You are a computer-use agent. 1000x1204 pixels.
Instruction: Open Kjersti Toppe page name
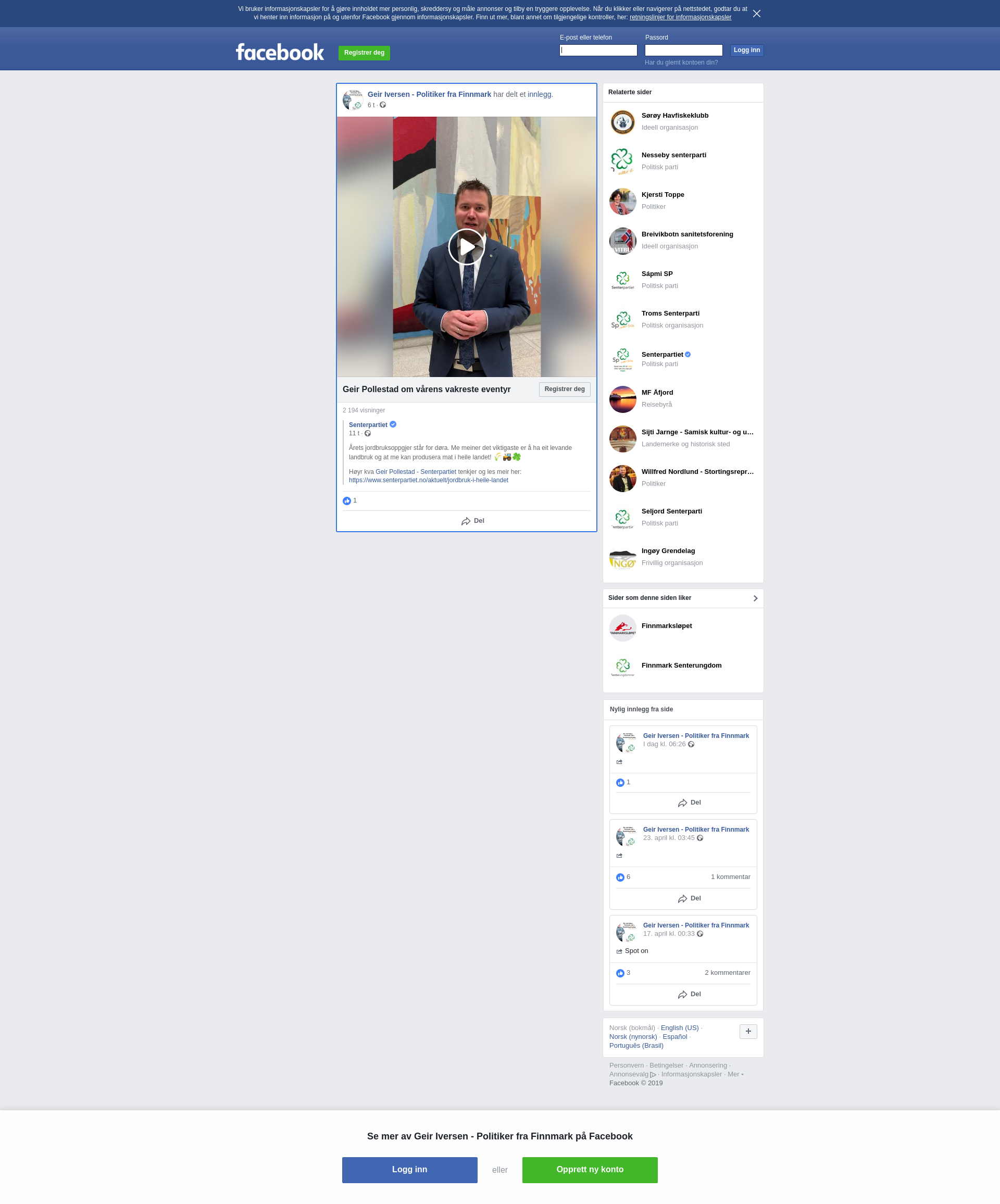(x=662, y=195)
